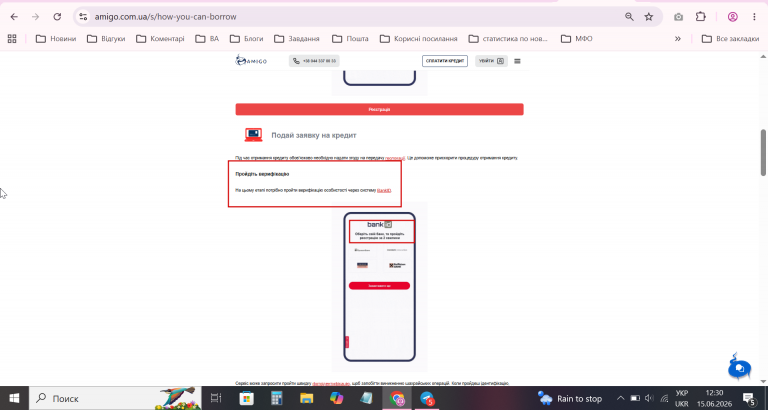Click the СПЛАТИТИ КРЕДИТ button
This screenshot has width=768, height=410.
pos(445,61)
